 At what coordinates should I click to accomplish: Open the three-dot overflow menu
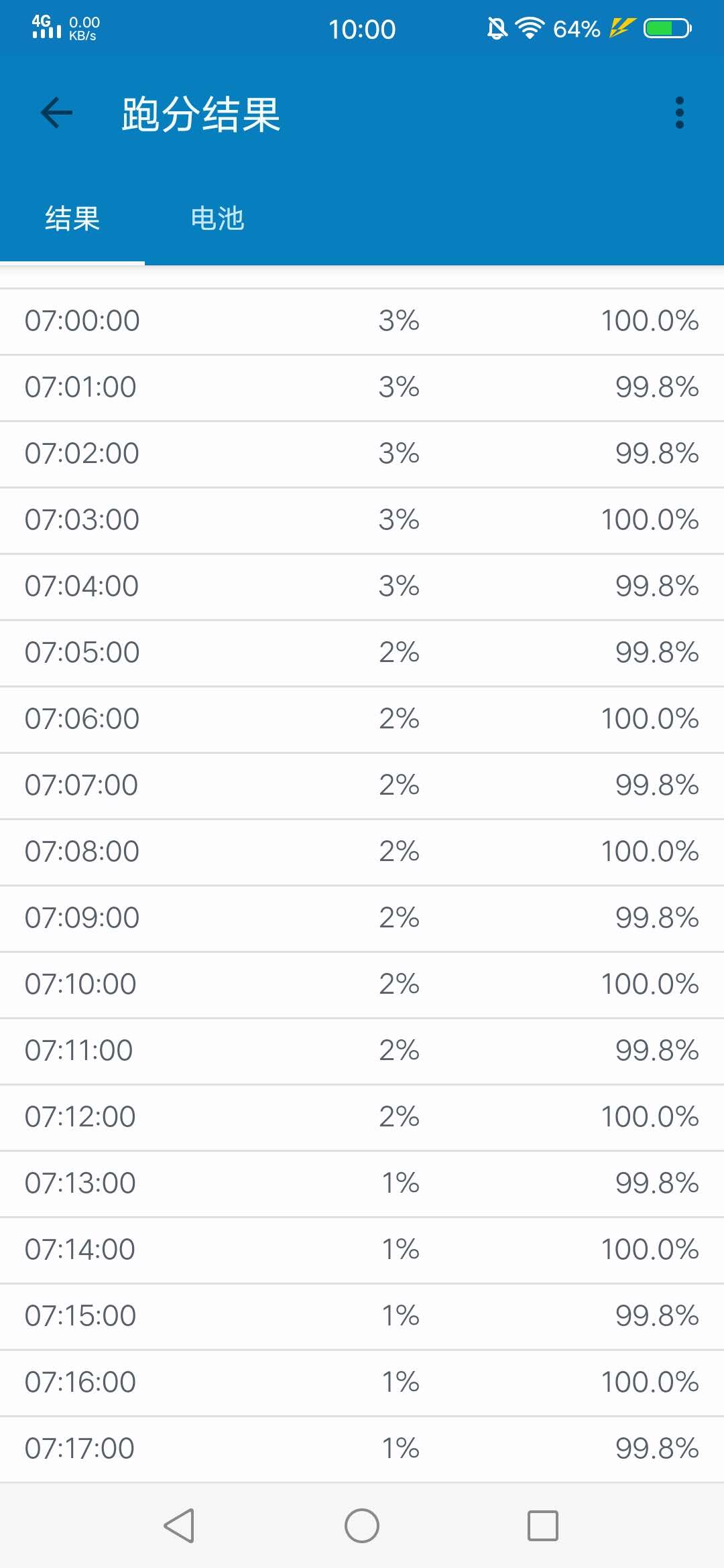click(679, 113)
